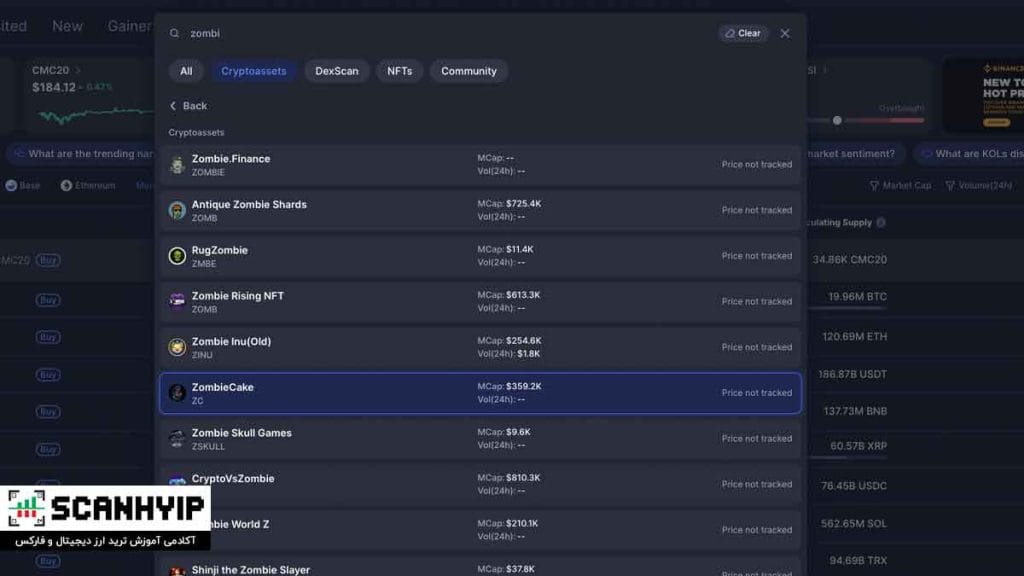This screenshot has height=576, width=1024.
Task: Click the sentiment slider handle
Action: click(837, 120)
